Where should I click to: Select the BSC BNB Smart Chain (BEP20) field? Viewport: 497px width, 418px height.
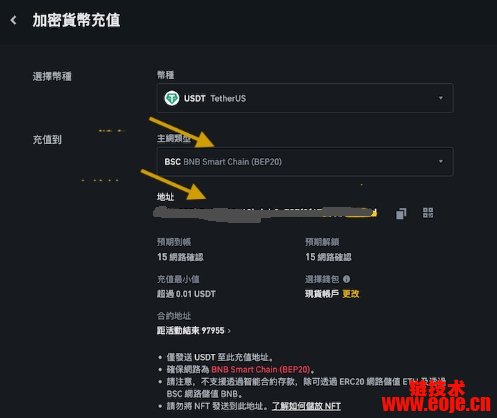[305, 161]
